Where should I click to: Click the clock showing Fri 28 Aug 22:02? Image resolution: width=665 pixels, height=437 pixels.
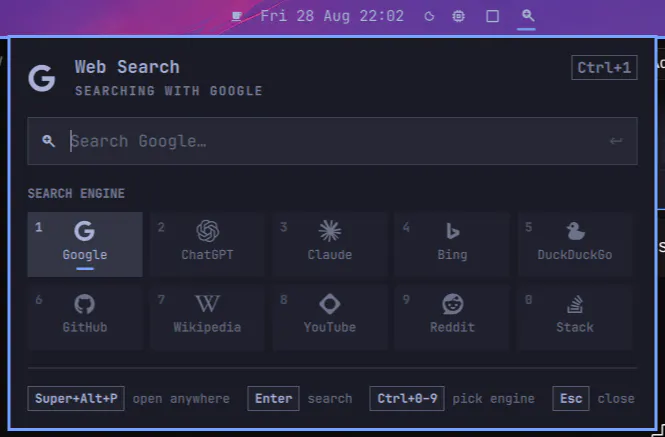pyautogui.click(x=332, y=17)
